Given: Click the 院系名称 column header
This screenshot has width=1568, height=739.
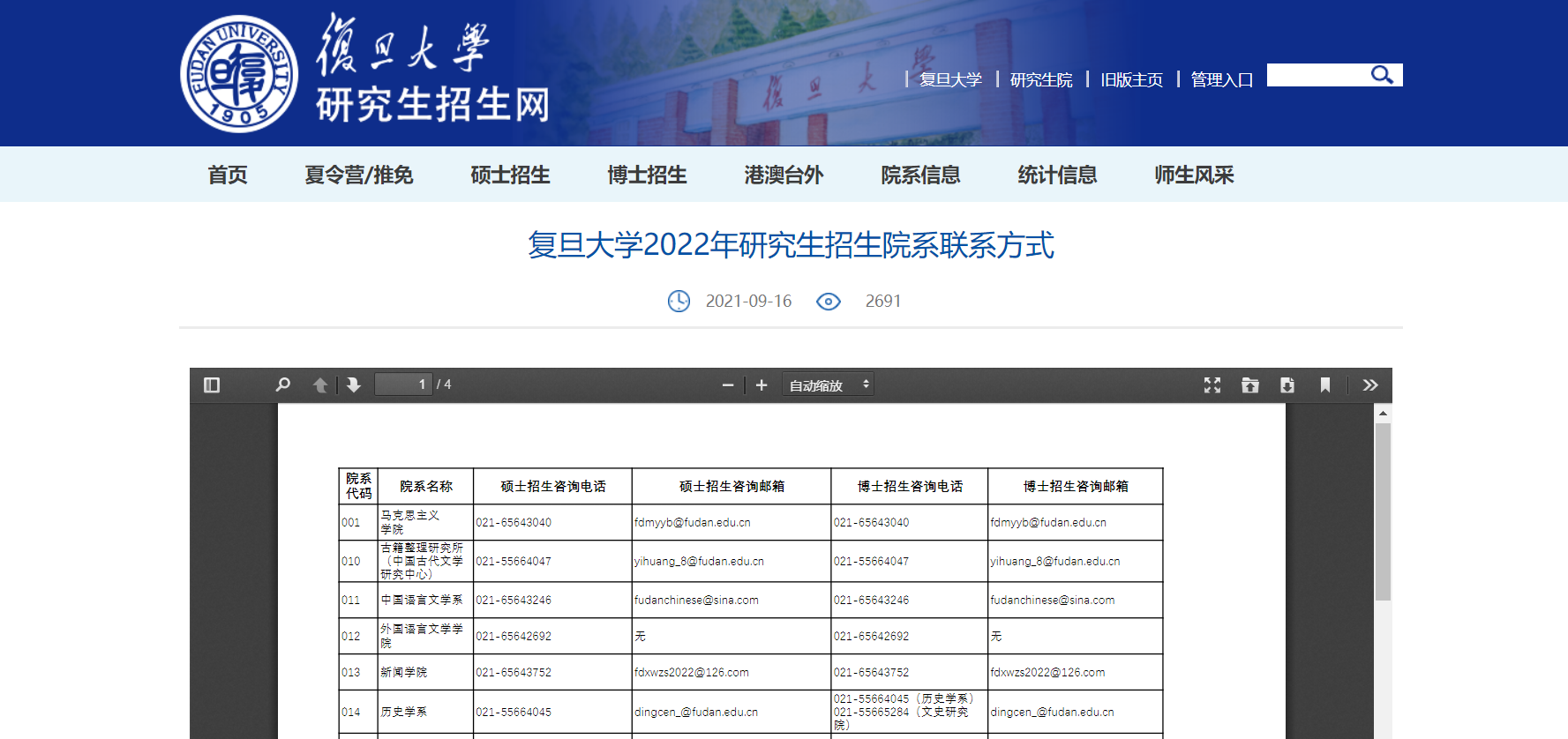Looking at the screenshot, I should (425, 486).
